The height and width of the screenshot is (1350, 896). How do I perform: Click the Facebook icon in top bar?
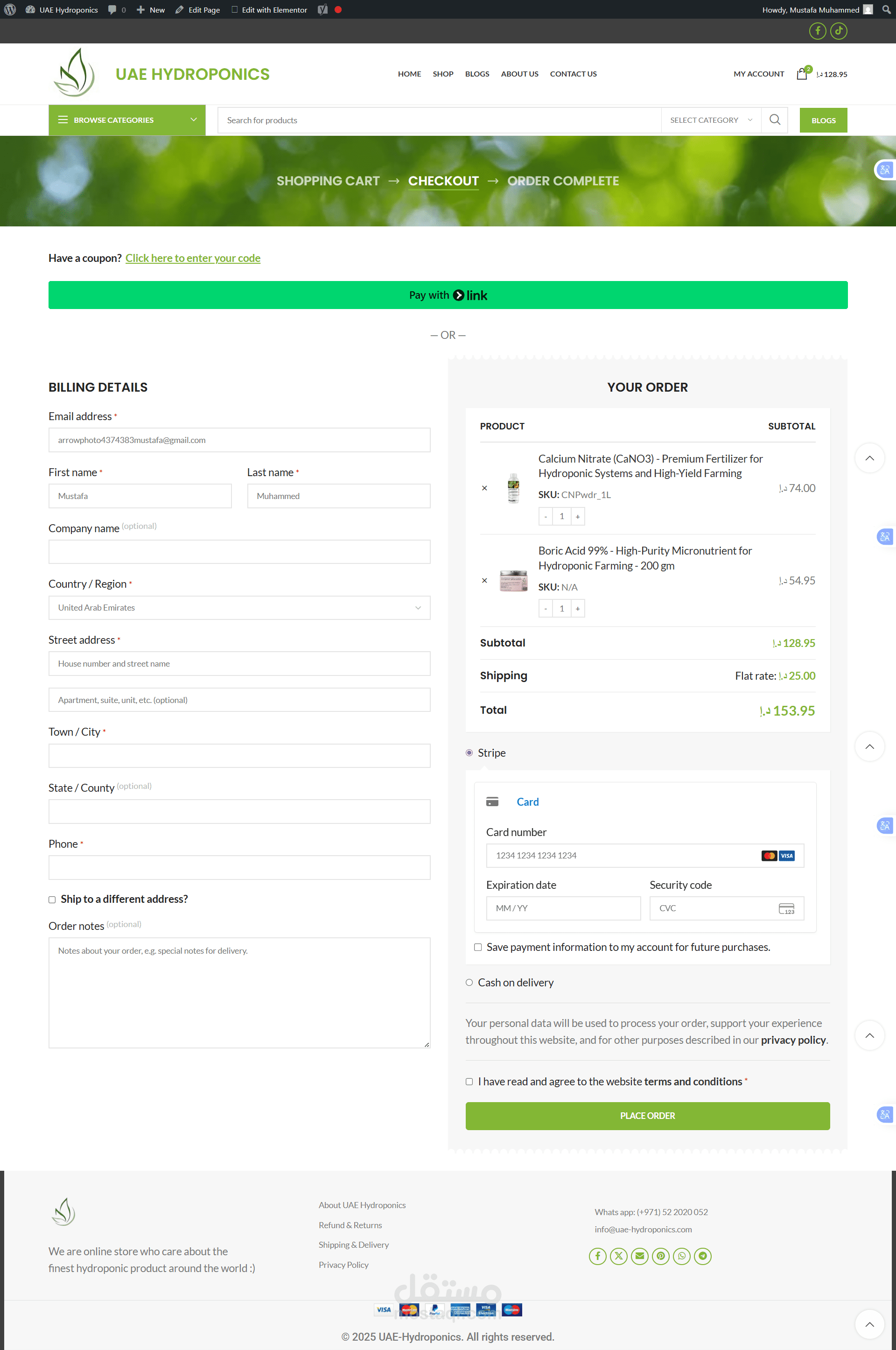point(817,31)
